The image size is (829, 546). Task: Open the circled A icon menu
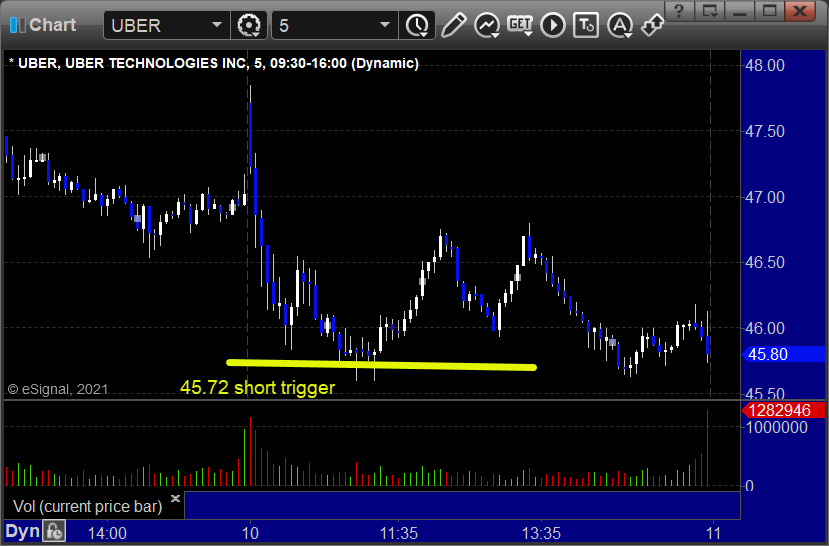point(620,25)
